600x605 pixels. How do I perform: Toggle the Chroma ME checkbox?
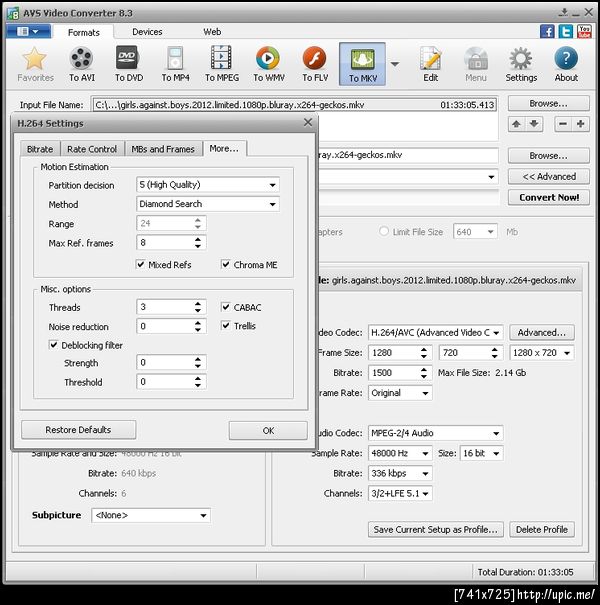(226, 264)
